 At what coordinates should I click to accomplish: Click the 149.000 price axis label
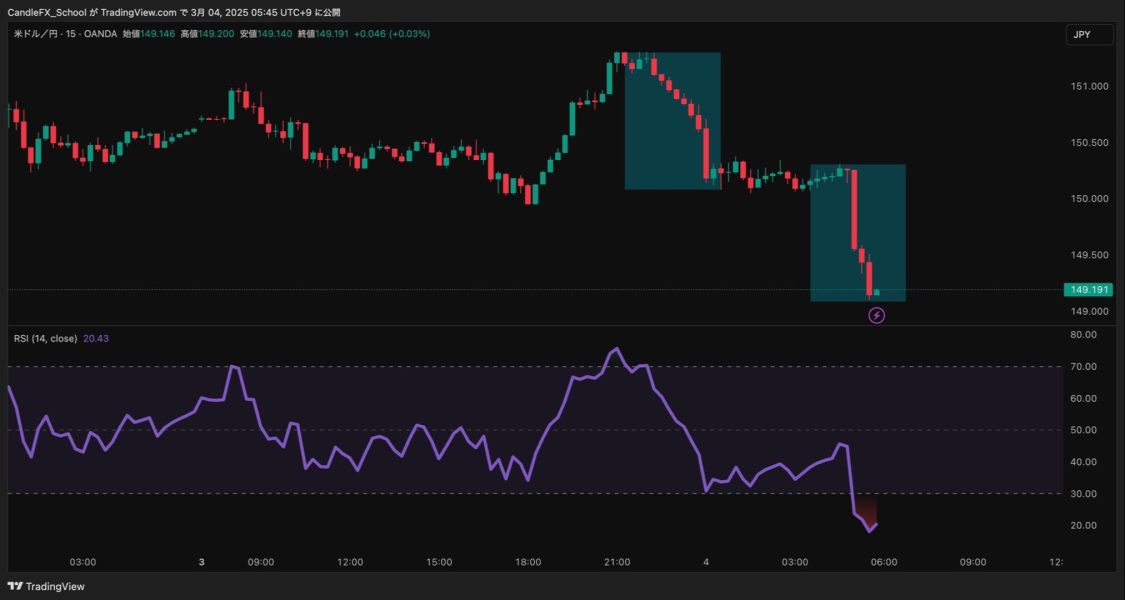point(1089,311)
